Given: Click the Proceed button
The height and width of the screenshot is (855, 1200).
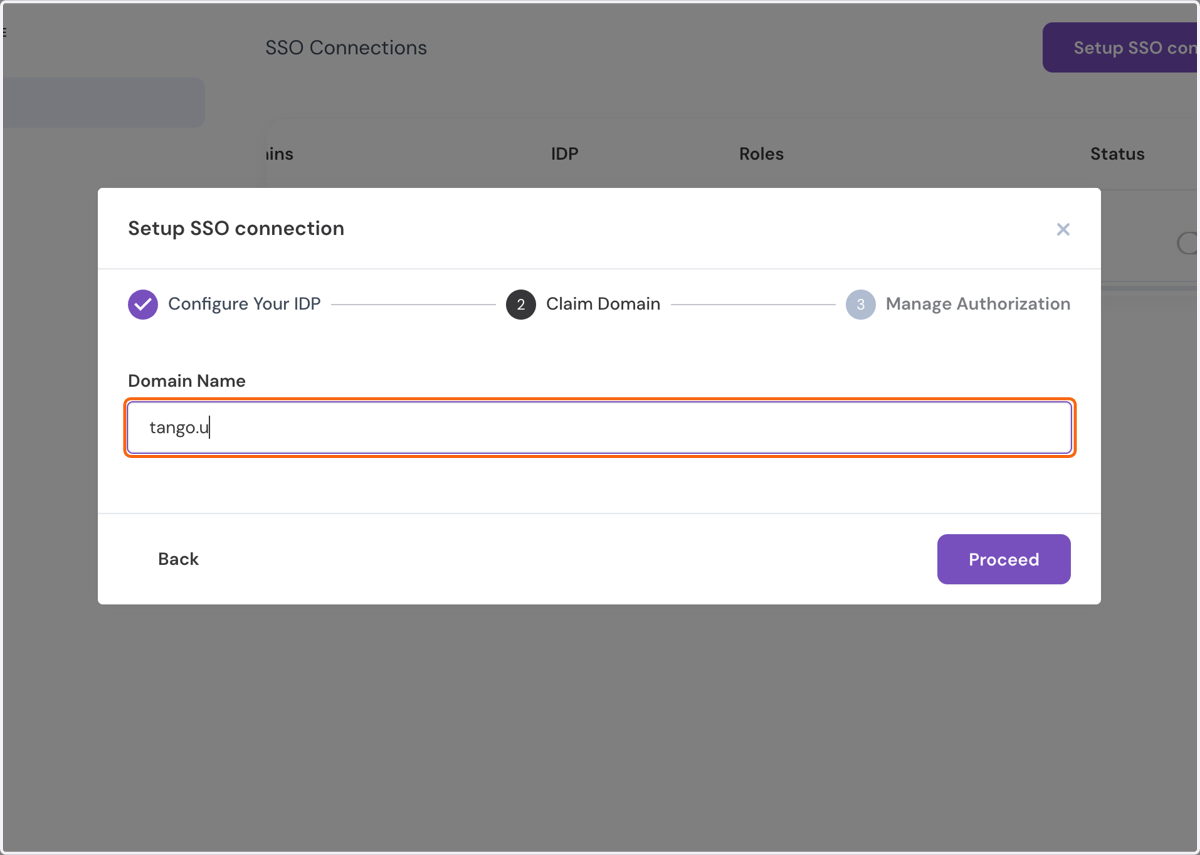Looking at the screenshot, I should 1004,559.
